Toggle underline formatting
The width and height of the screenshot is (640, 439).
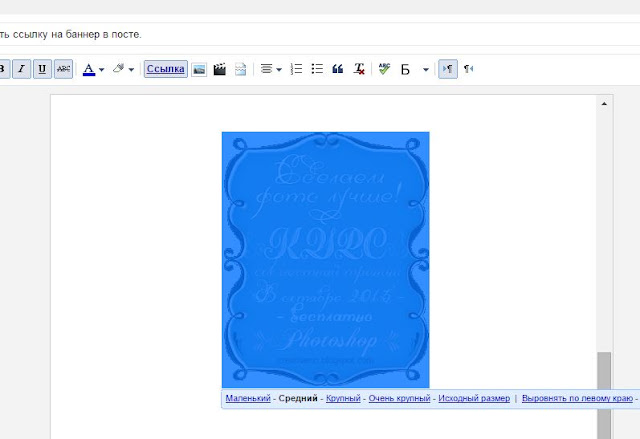[42, 69]
